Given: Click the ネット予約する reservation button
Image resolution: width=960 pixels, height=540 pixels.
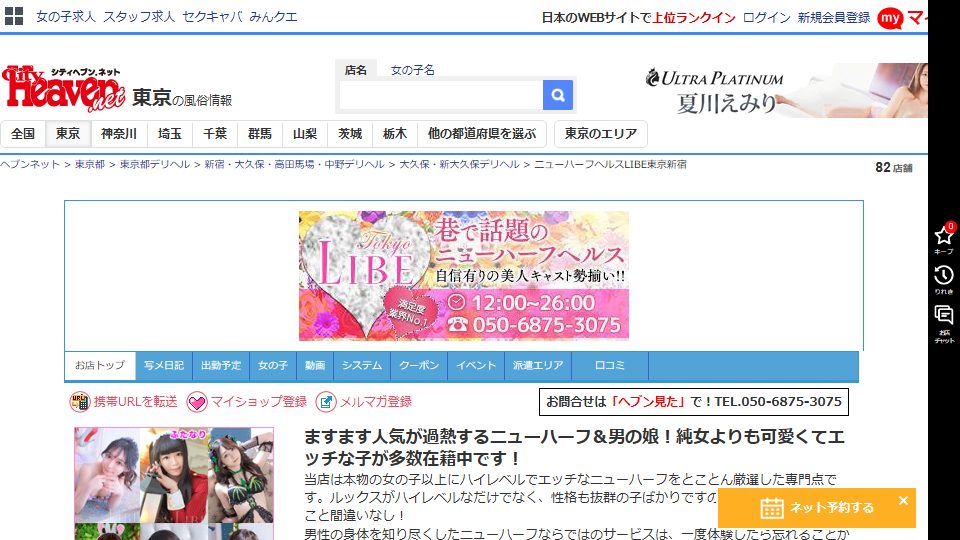Looking at the screenshot, I should tap(817, 508).
